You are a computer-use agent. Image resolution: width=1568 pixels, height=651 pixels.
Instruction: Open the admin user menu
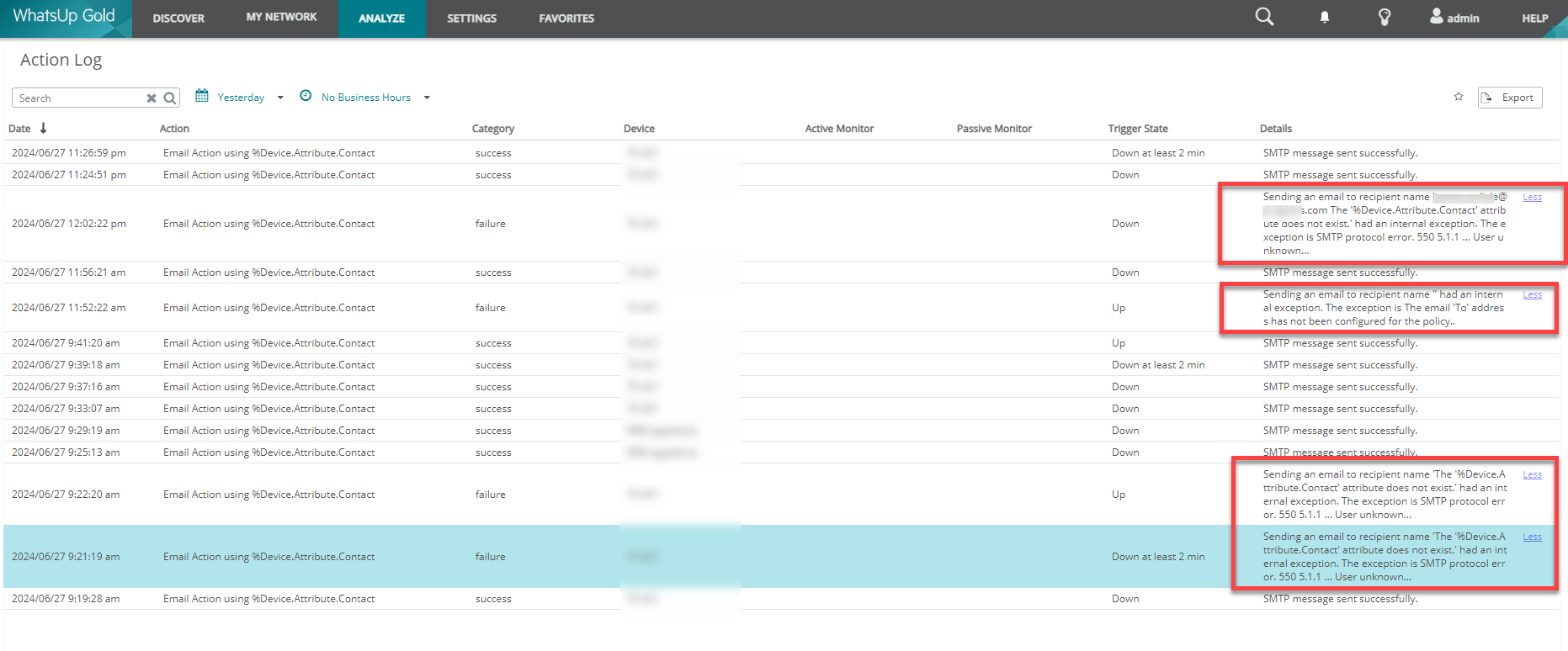(1454, 18)
